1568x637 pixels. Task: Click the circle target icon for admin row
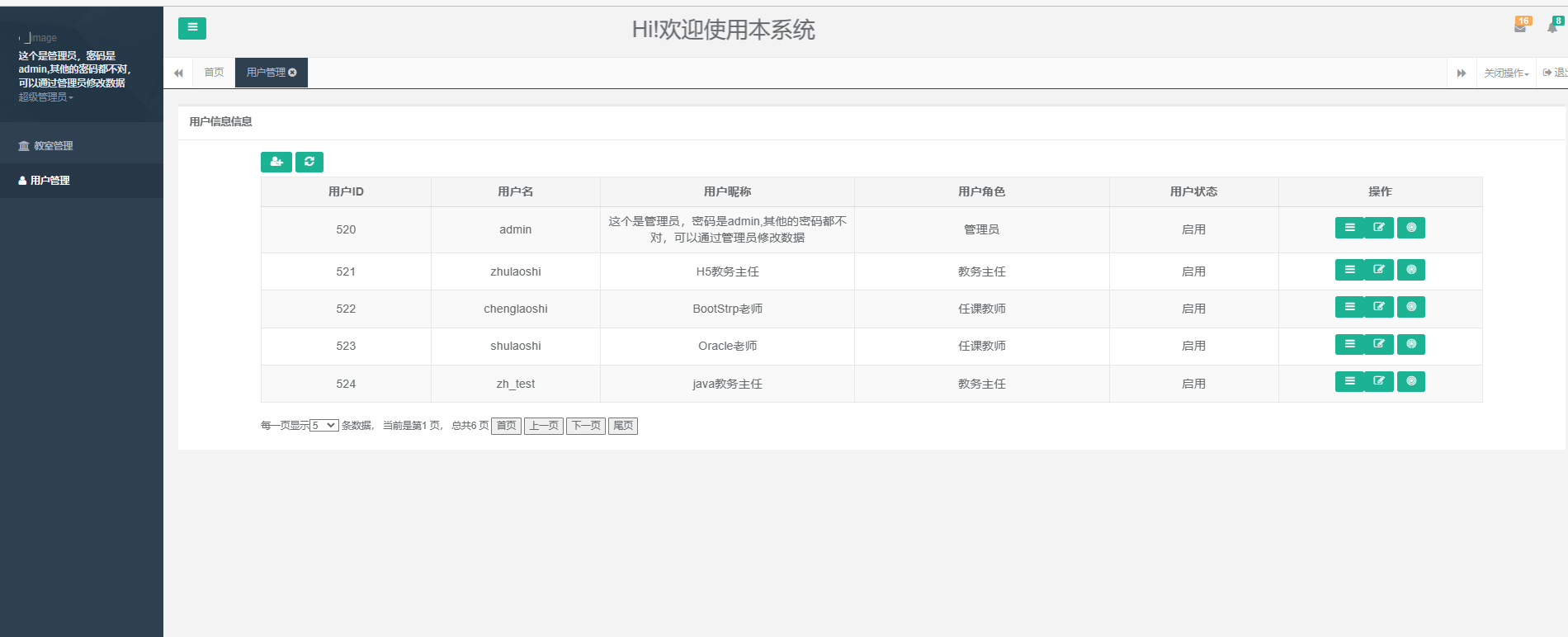click(x=1411, y=228)
